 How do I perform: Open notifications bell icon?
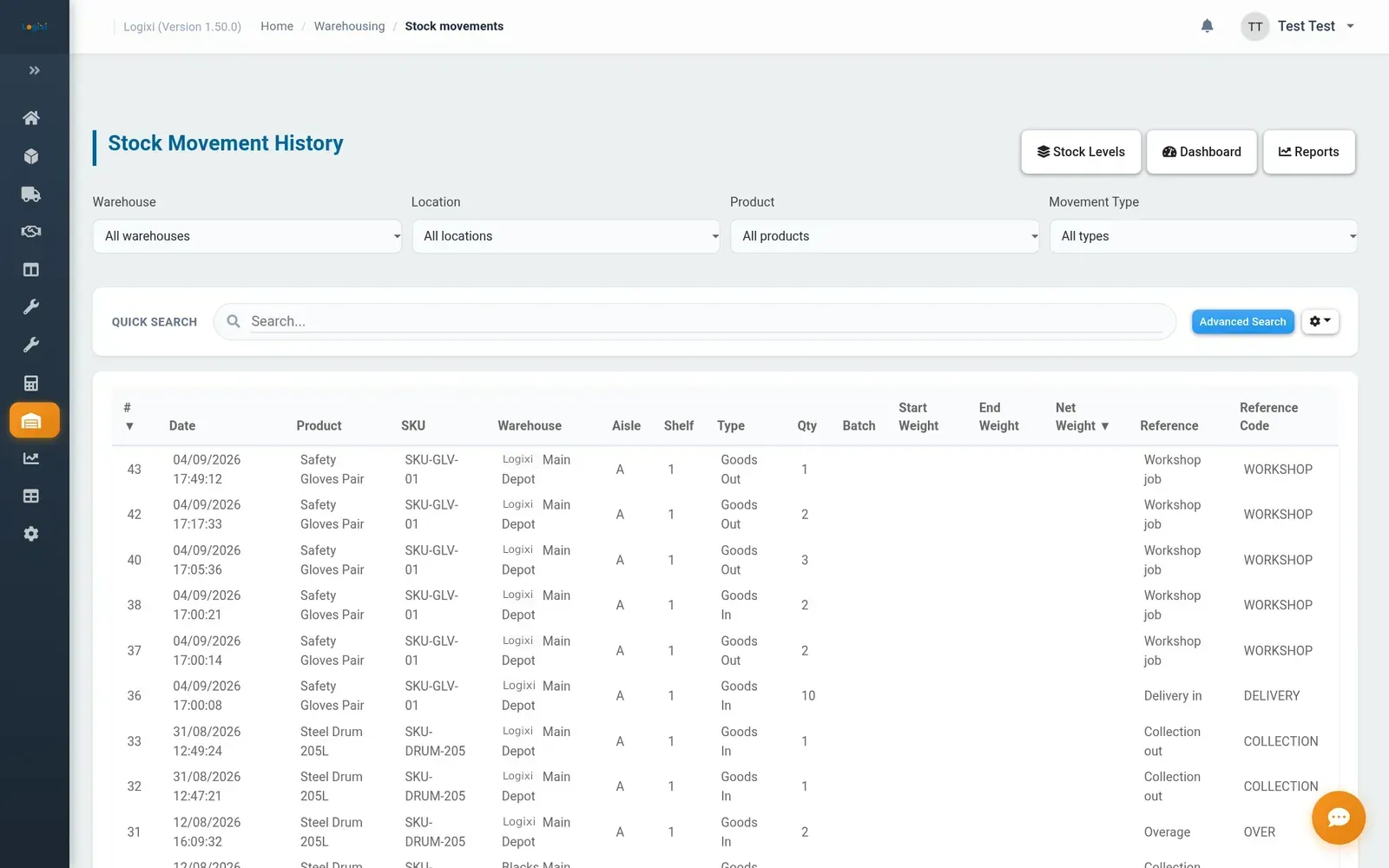coord(1207,26)
